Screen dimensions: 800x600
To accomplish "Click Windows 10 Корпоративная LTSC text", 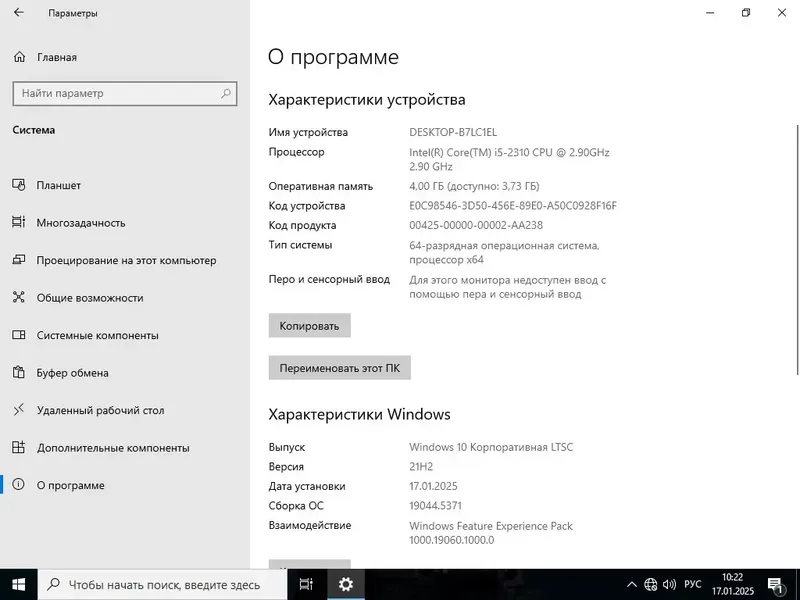I will (491, 447).
